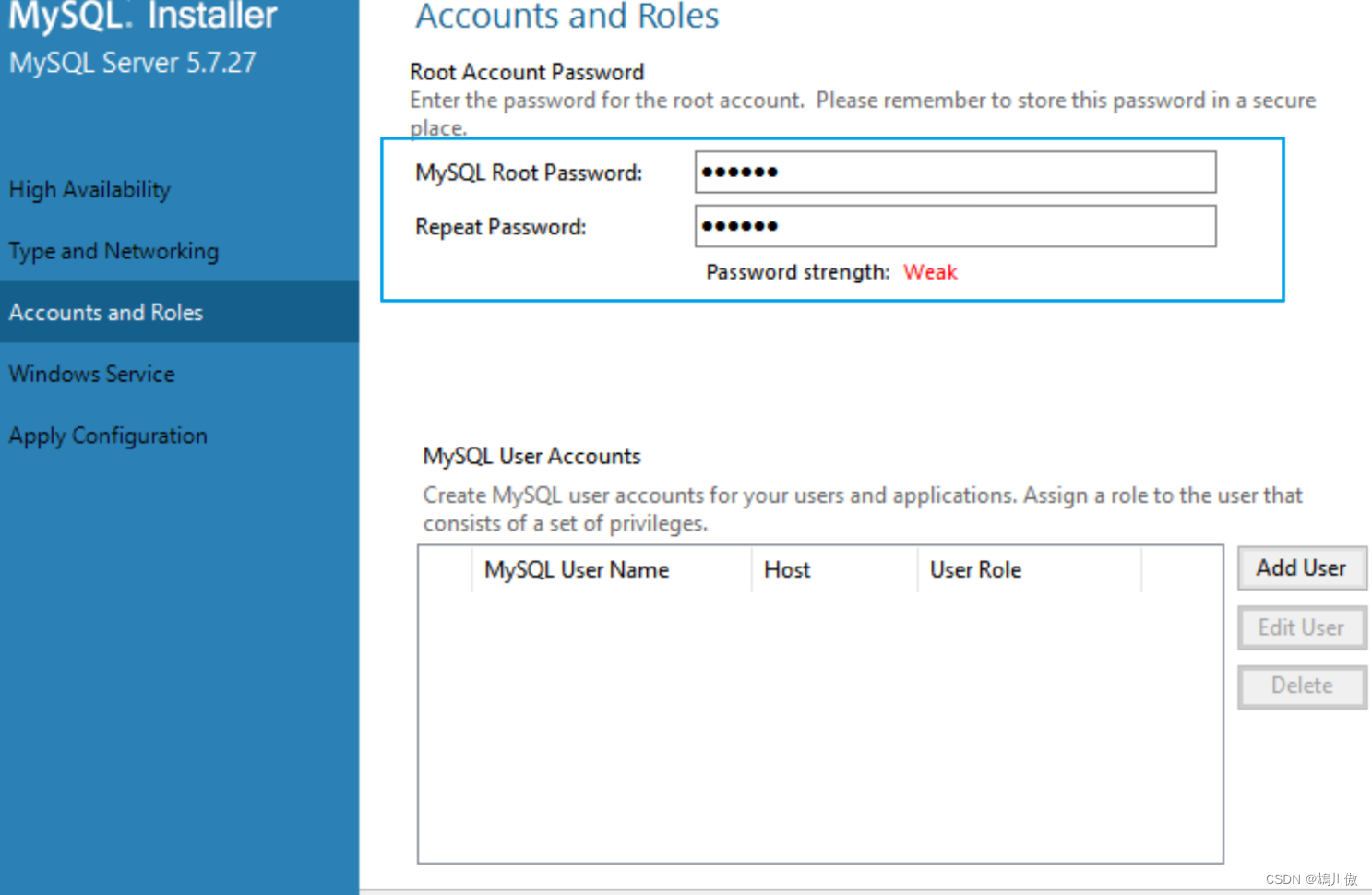This screenshot has height=895, width=1372.
Task: Click the Delete user button
Action: pos(1302,686)
